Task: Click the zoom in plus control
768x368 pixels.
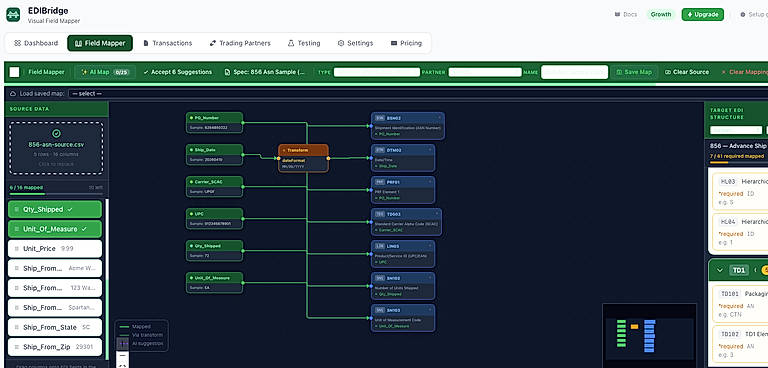Action: (x=122, y=344)
